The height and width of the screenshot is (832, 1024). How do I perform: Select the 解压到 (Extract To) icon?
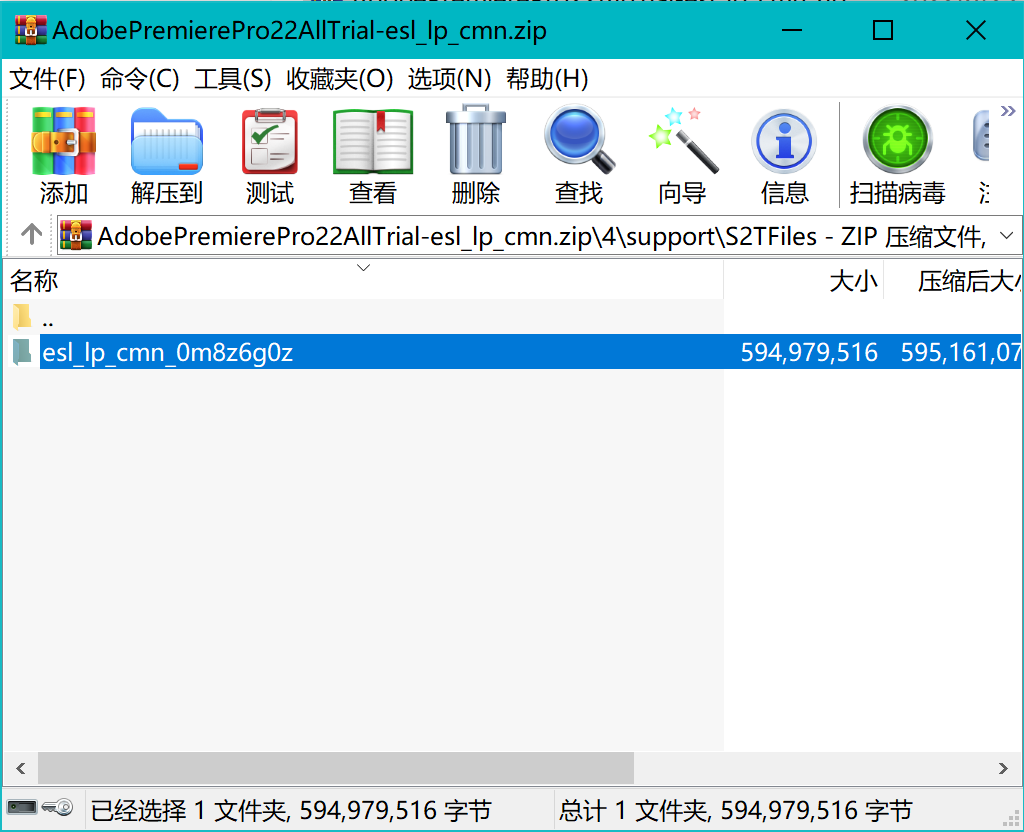pos(166,150)
